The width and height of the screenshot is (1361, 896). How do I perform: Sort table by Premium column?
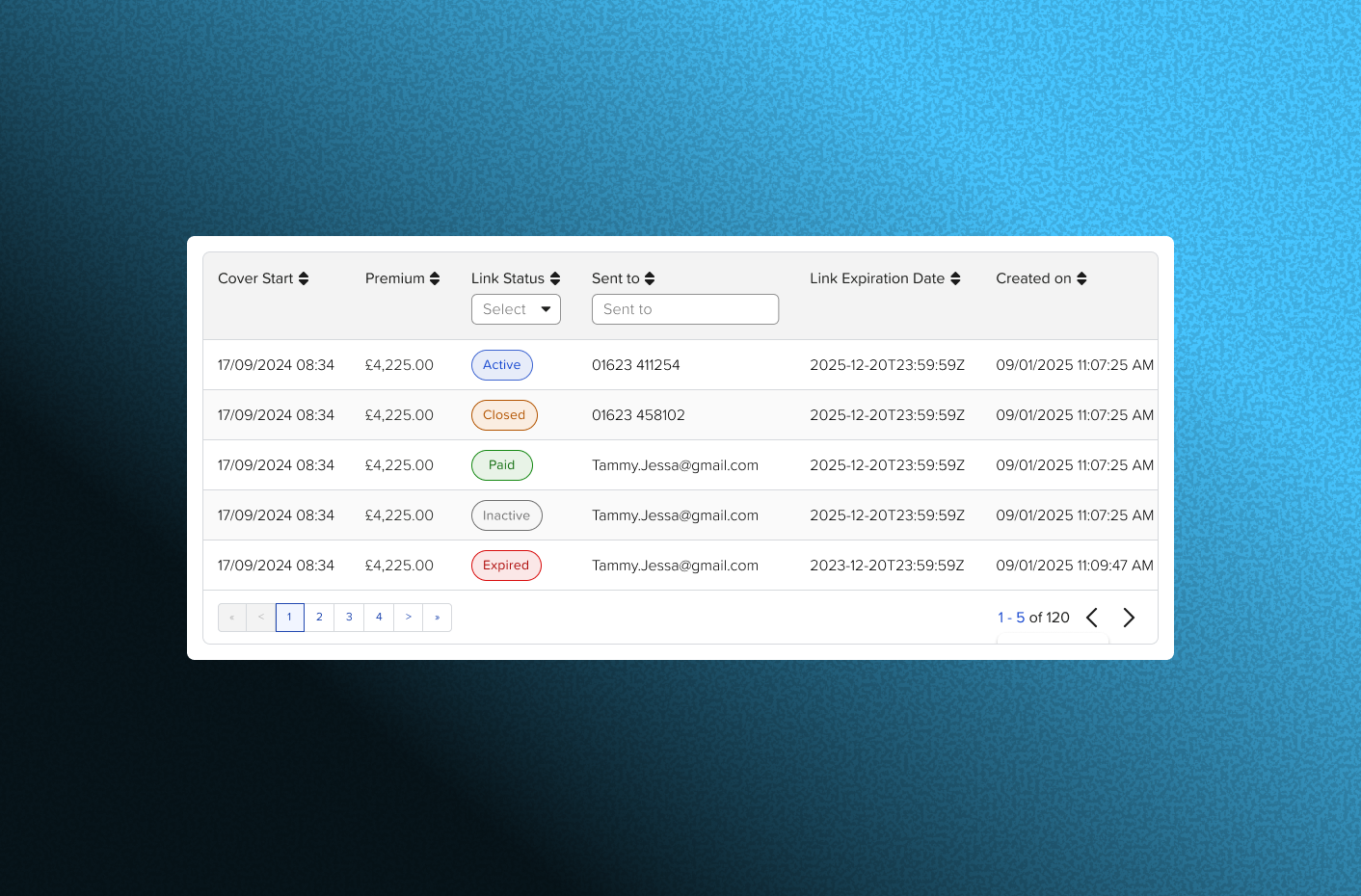(x=433, y=277)
